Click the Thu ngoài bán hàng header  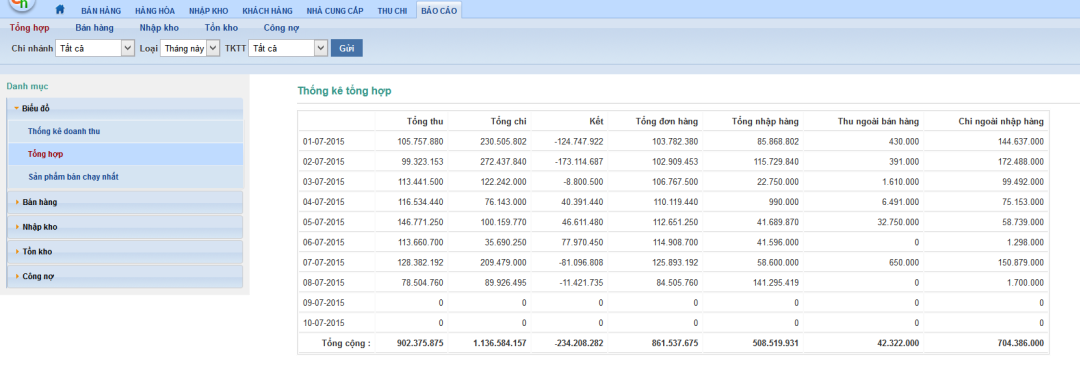(x=878, y=121)
